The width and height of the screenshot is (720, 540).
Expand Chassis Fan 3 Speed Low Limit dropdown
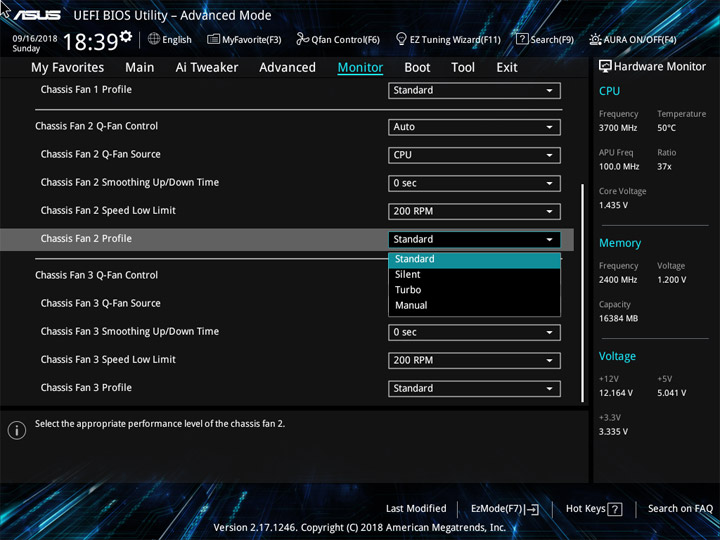click(474, 360)
